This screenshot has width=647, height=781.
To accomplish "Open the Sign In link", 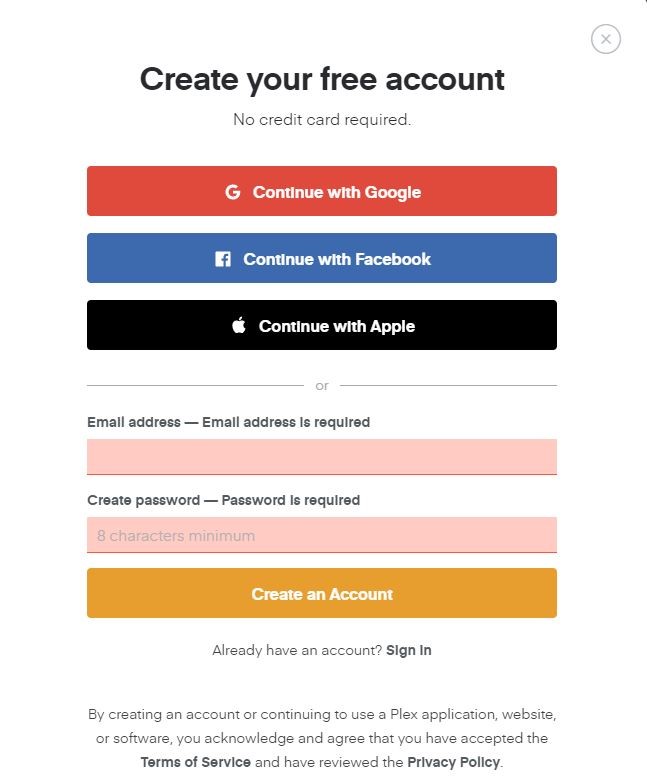I will (409, 650).
